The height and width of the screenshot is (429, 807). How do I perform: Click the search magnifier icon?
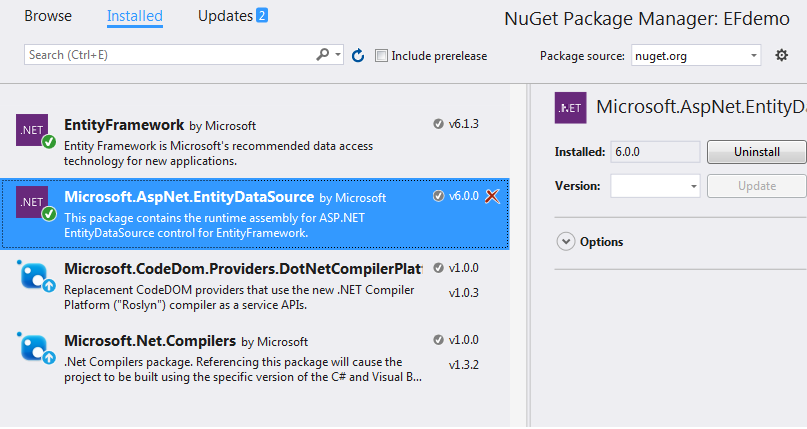pos(323,55)
